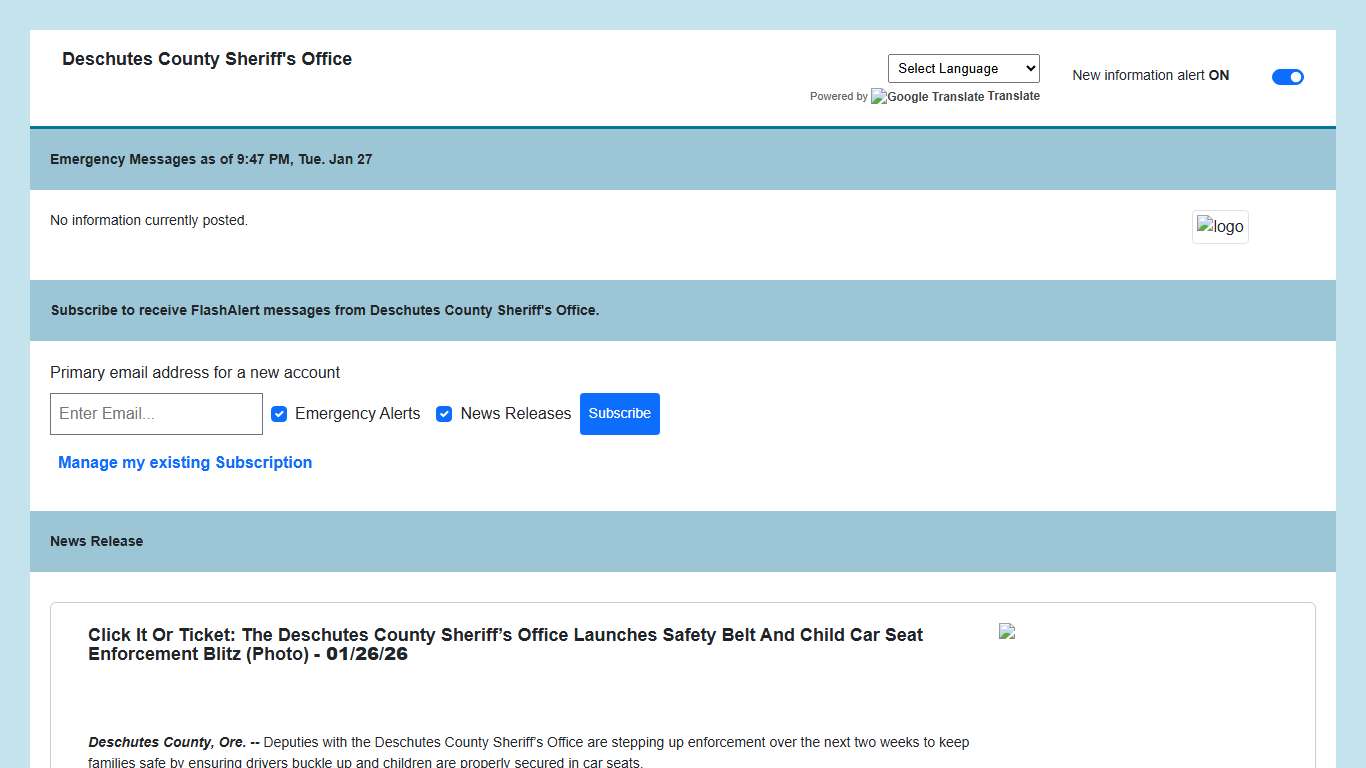Click the Powered by Google Translate link
Screen dimensions: 1366x768
point(925,96)
